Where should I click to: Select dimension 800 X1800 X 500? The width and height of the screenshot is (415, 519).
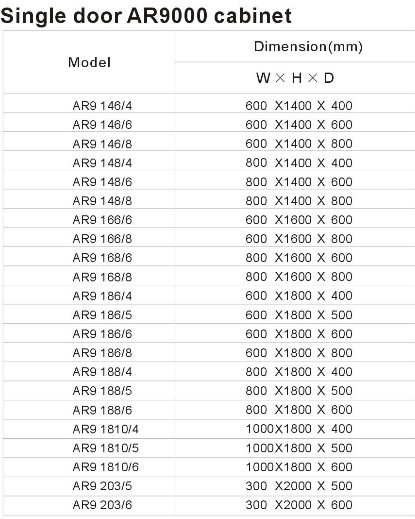(299, 391)
